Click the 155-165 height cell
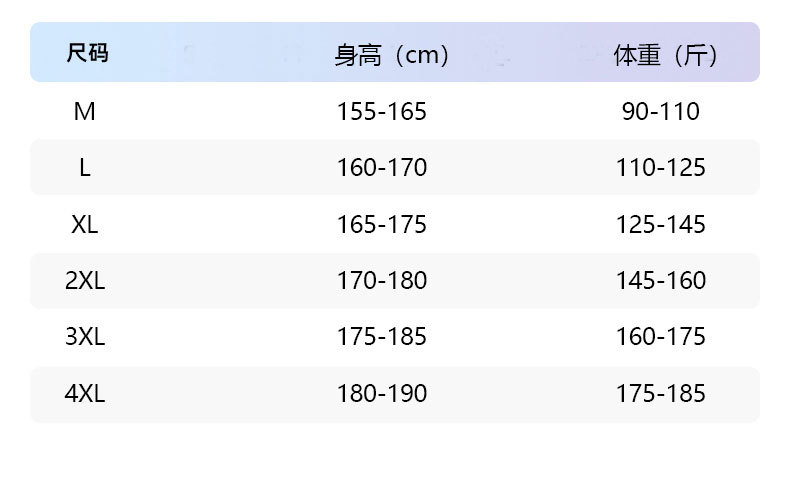The height and width of the screenshot is (477, 790). click(x=381, y=111)
